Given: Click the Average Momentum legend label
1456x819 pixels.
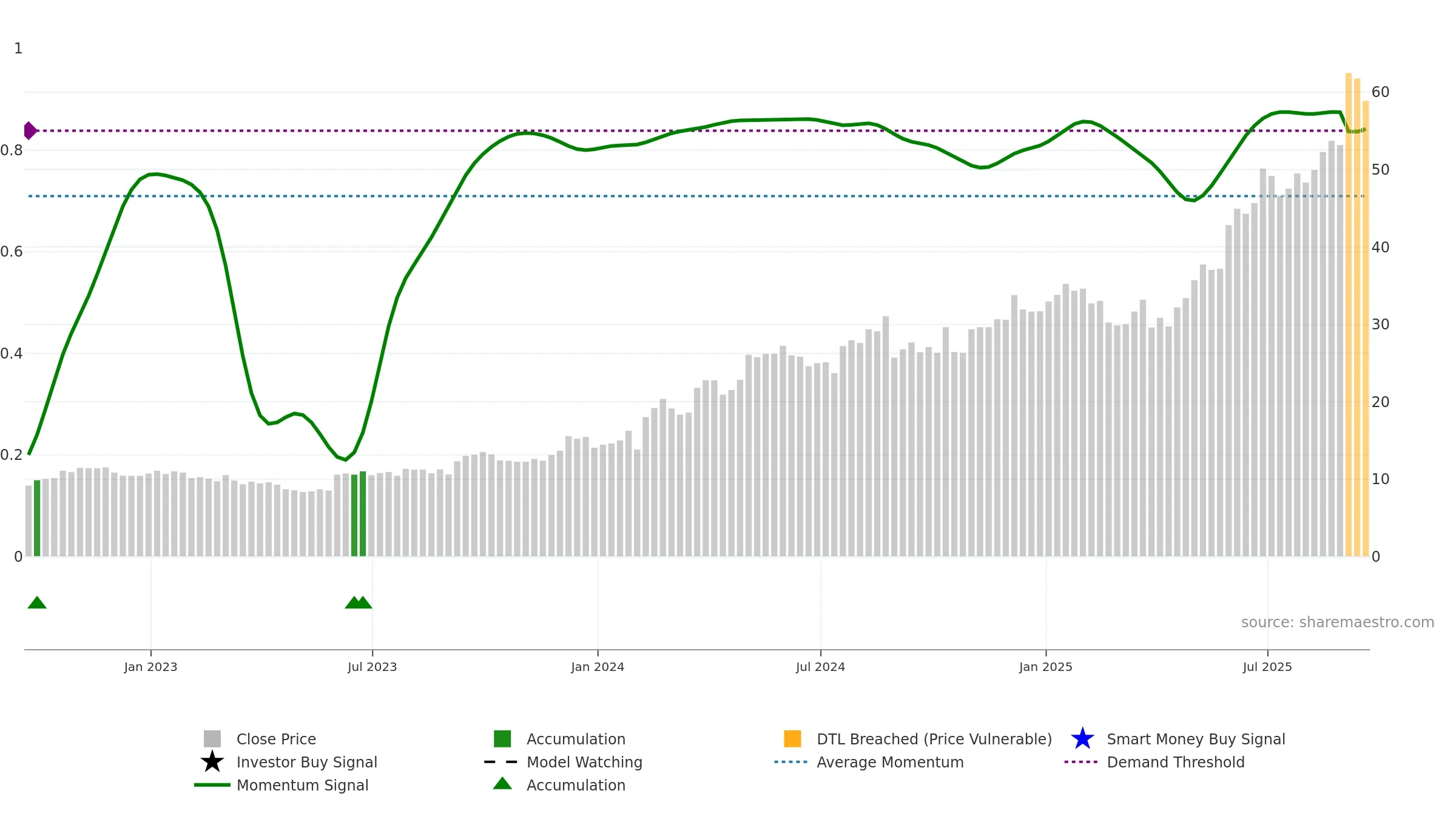Looking at the screenshot, I should pyautogui.click(x=890, y=762).
